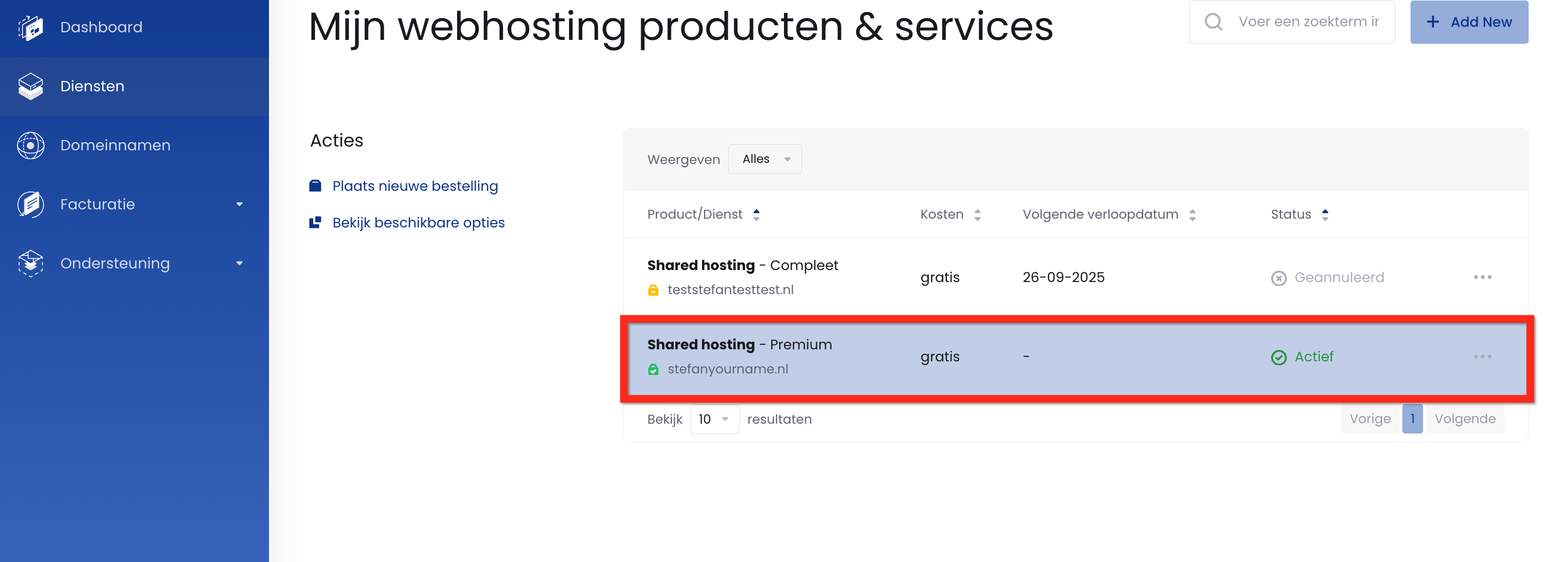1568x562 pixels.
Task: Open the results per page dropdown
Action: 714,419
